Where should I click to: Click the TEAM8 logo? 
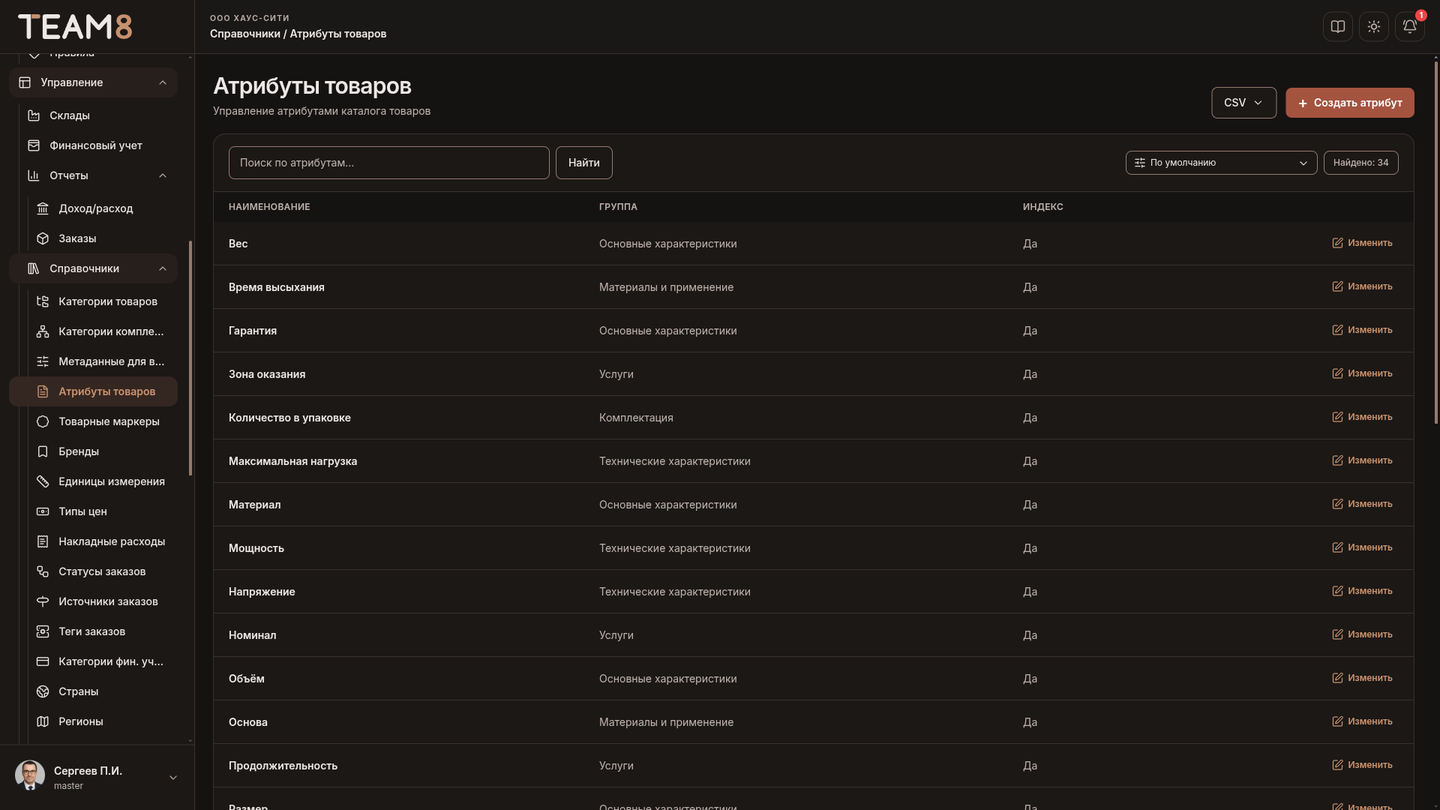[x=75, y=27]
